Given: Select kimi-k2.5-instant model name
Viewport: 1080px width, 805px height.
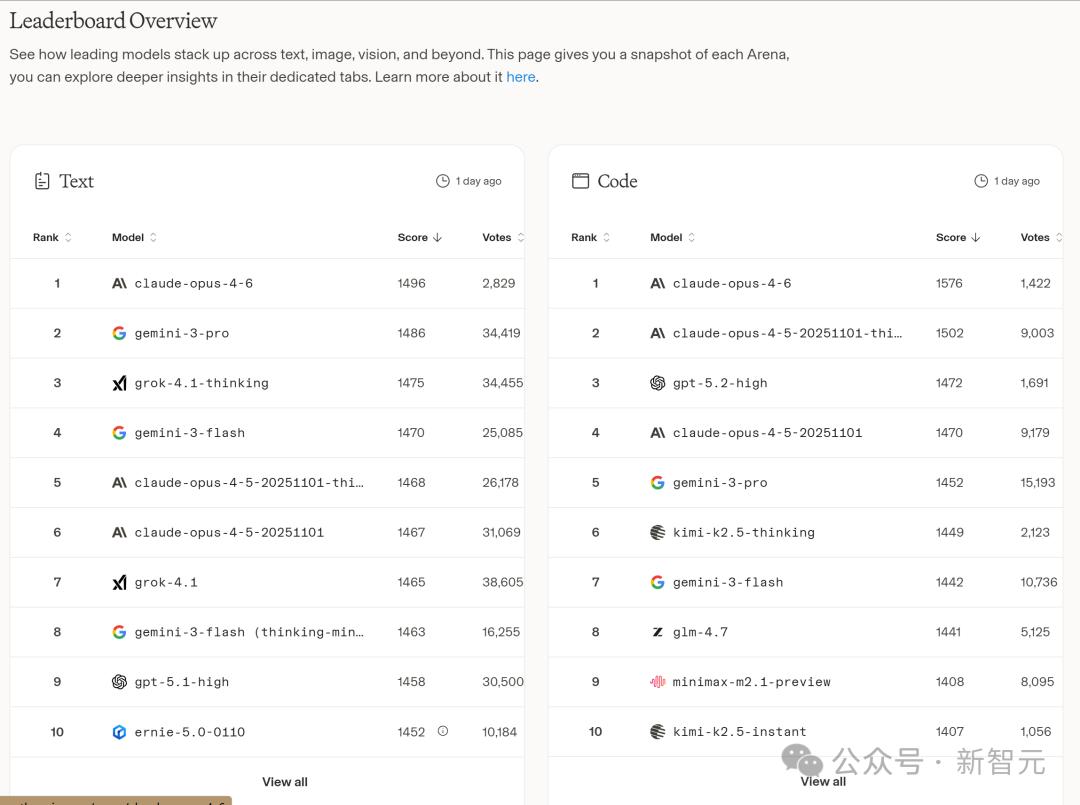Looking at the screenshot, I should coord(740,731).
